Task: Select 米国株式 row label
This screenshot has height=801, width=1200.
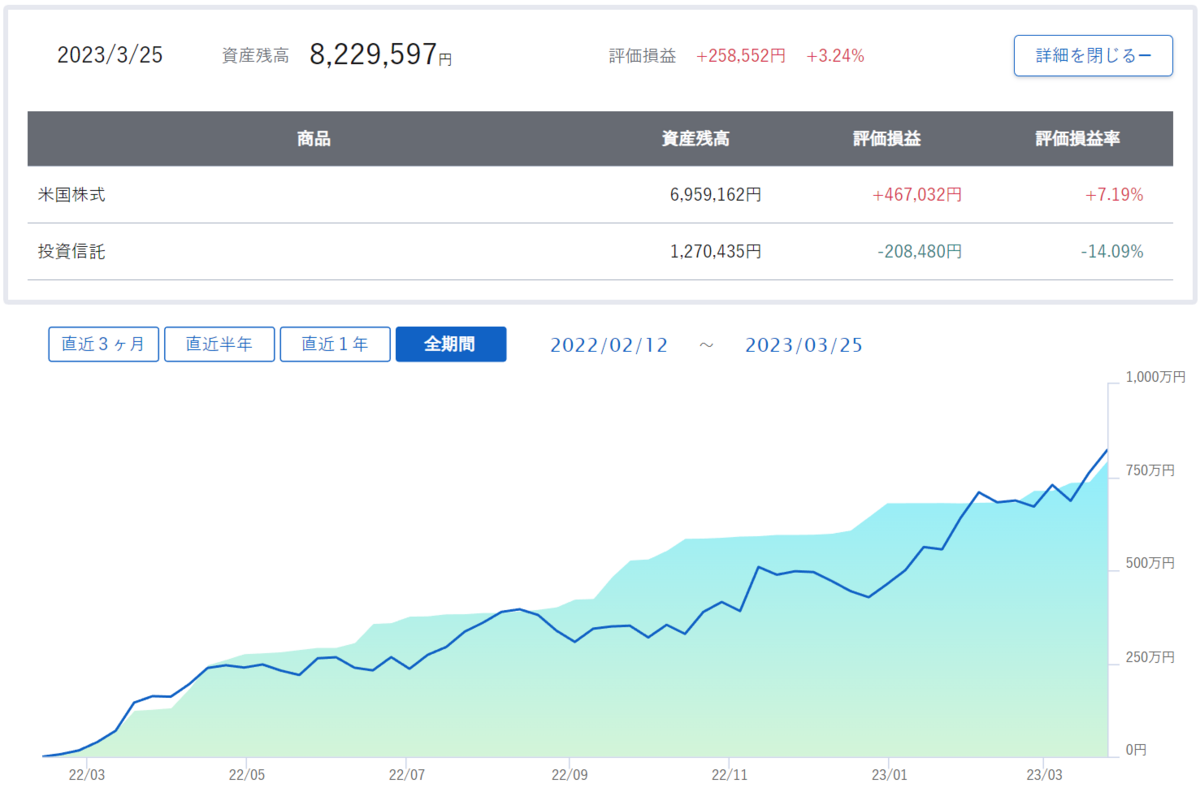Action: coord(72,195)
